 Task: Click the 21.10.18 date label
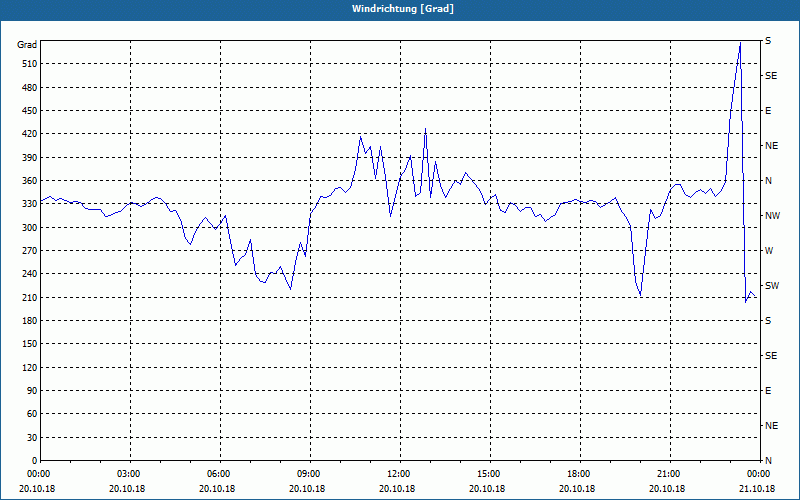(x=757, y=489)
